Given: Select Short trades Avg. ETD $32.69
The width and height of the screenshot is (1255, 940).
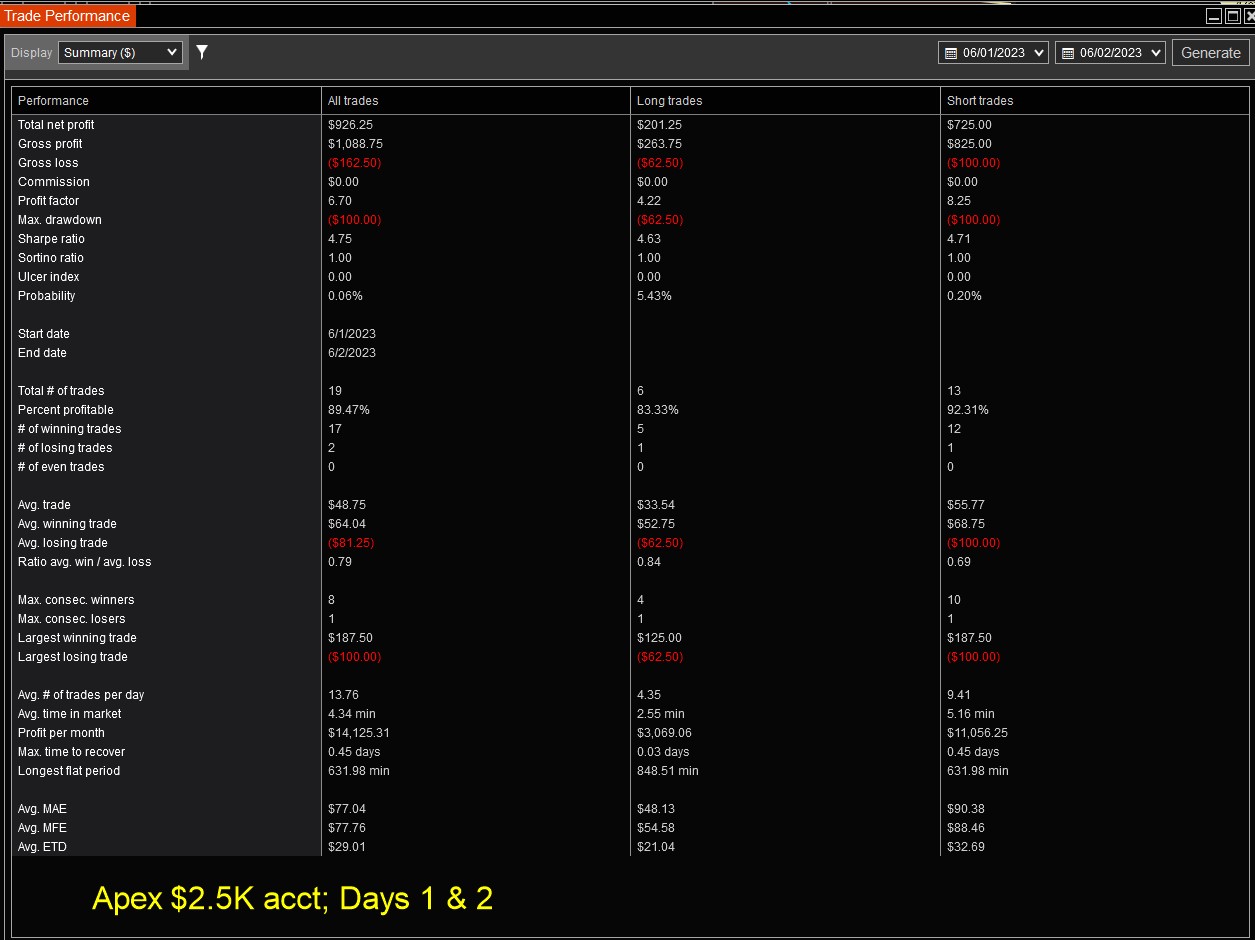Looking at the screenshot, I should tap(966, 847).
